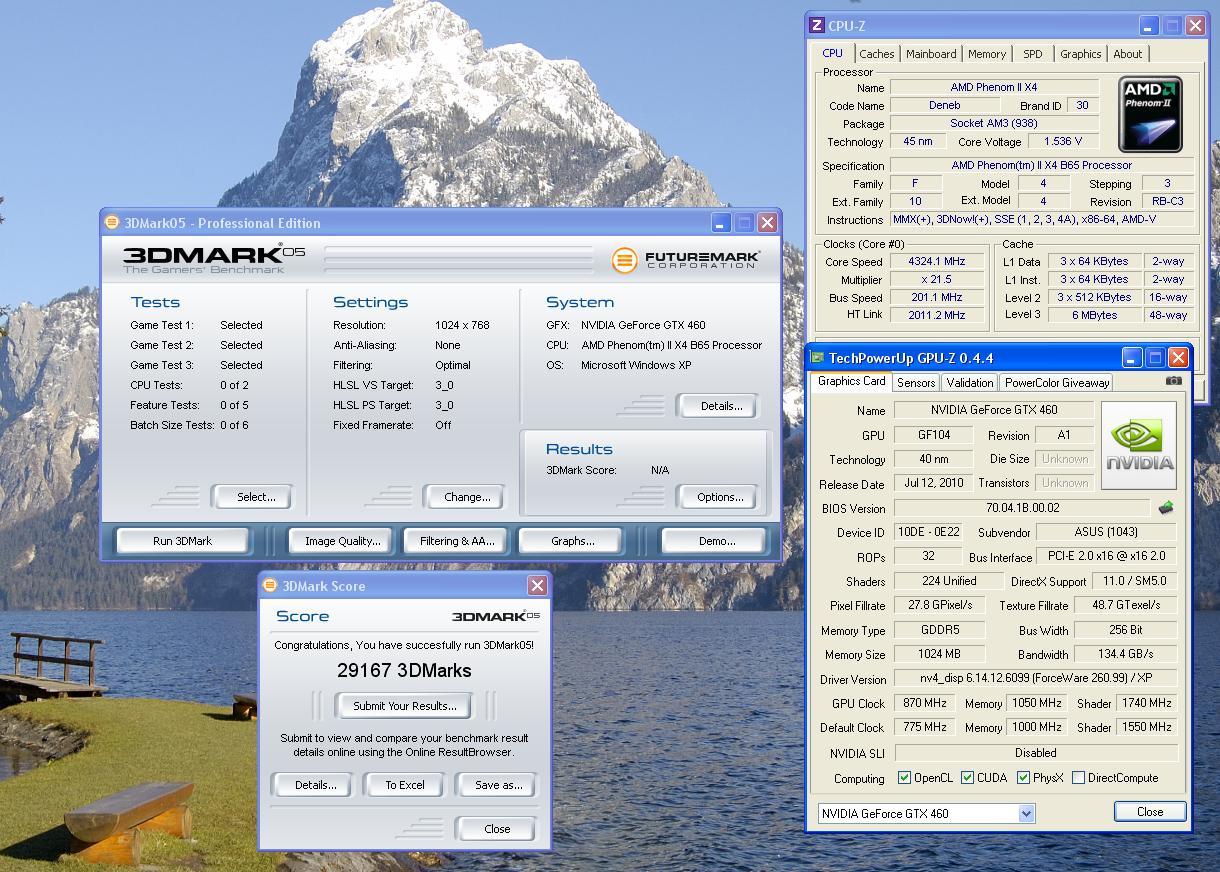The width and height of the screenshot is (1220, 872).
Task: Click the Memory Size value 1024 MB
Action: [x=940, y=654]
